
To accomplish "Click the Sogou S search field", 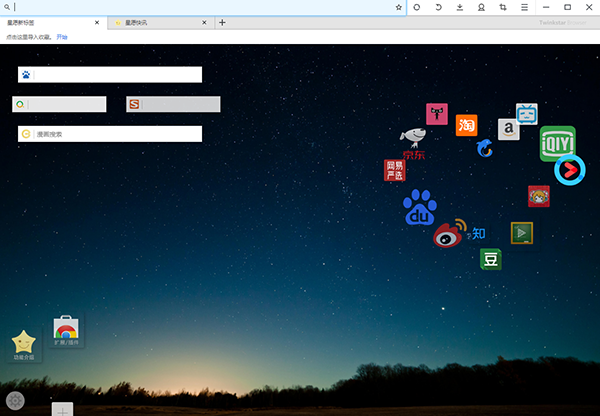I will click(x=173, y=104).
